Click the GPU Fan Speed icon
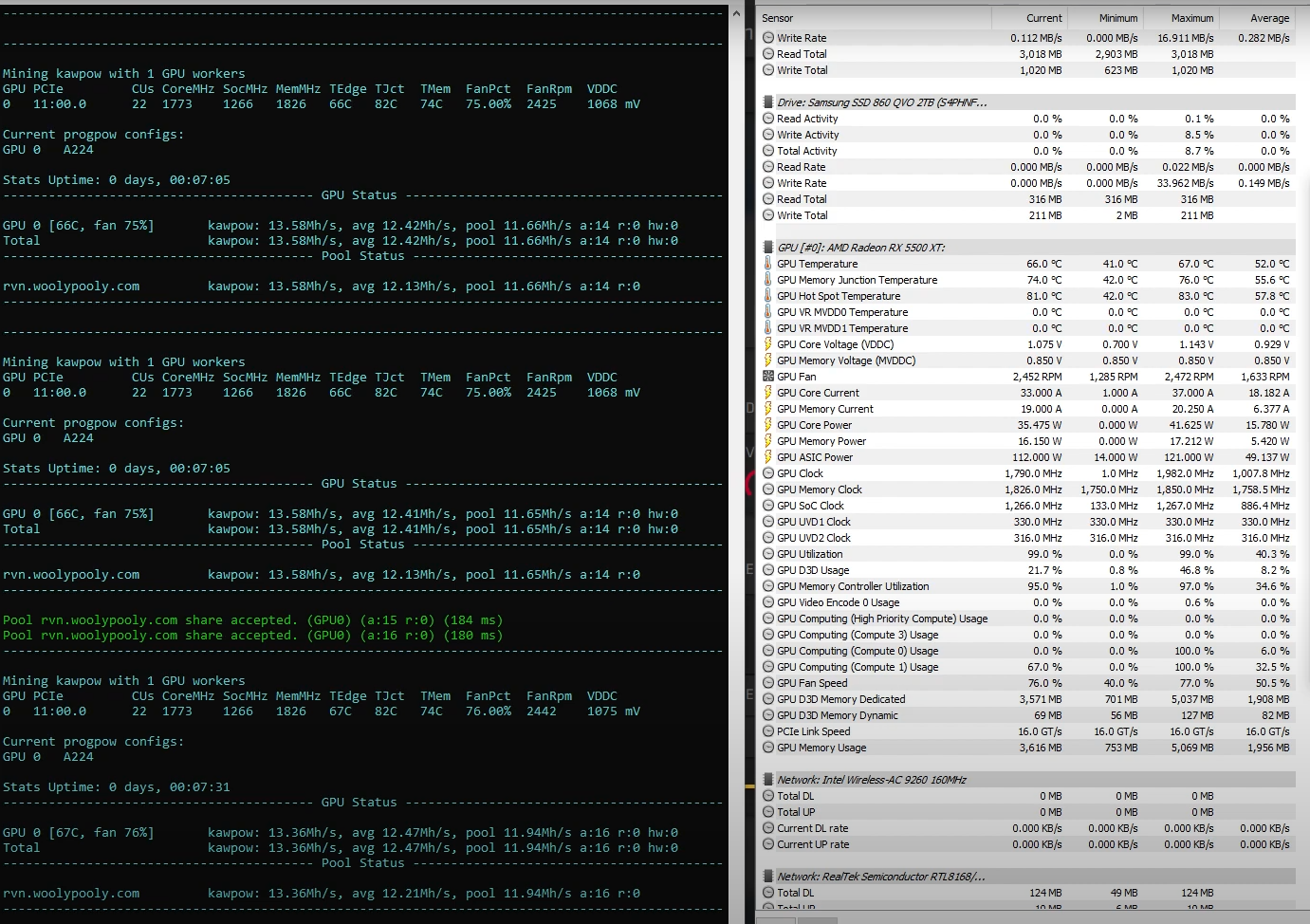Viewport: 1310px width, 924px height. [768, 683]
